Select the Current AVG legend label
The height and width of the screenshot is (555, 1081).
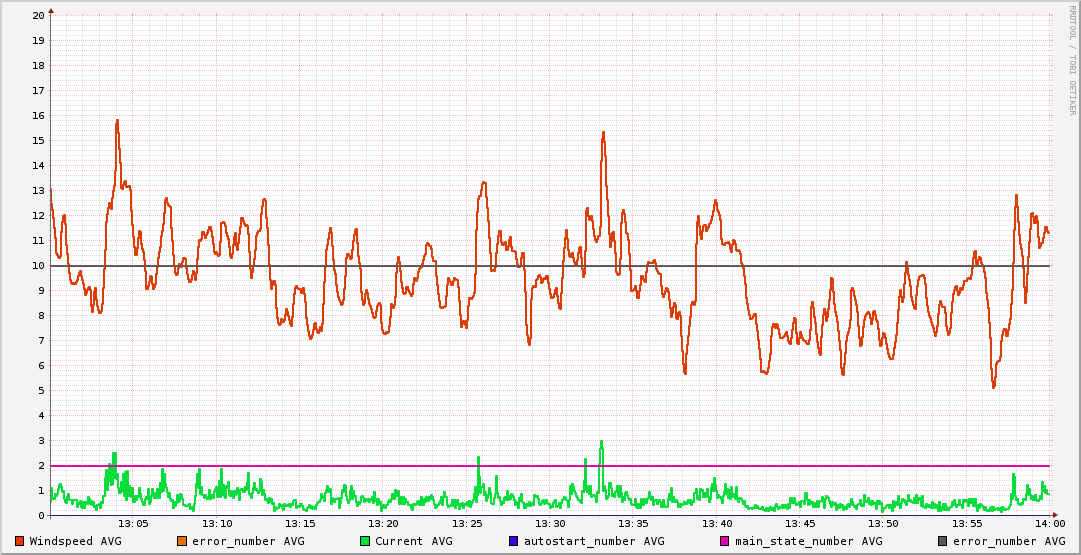413,541
